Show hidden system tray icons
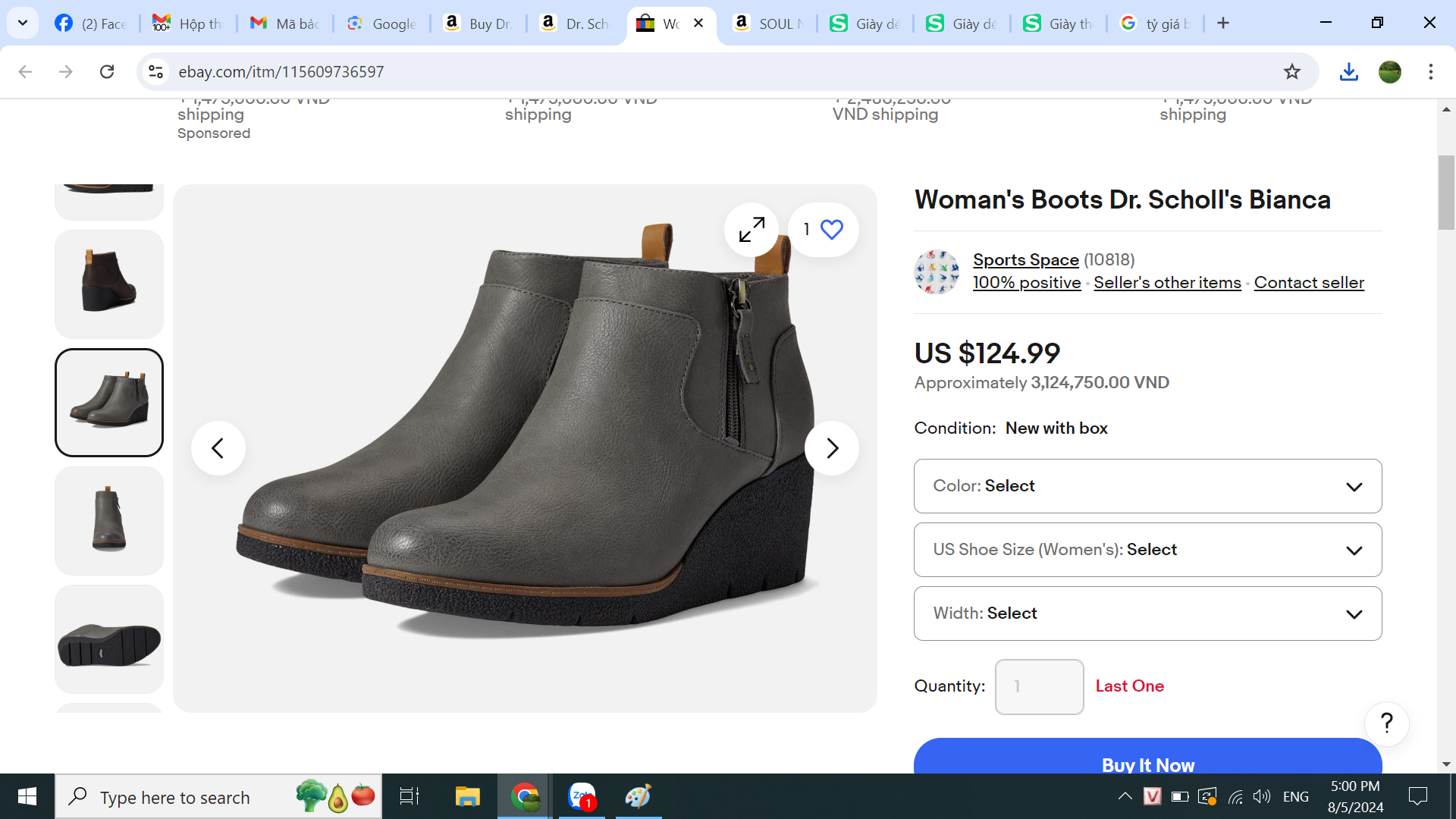The height and width of the screenshot is (819, 1456). point(1125,796)
